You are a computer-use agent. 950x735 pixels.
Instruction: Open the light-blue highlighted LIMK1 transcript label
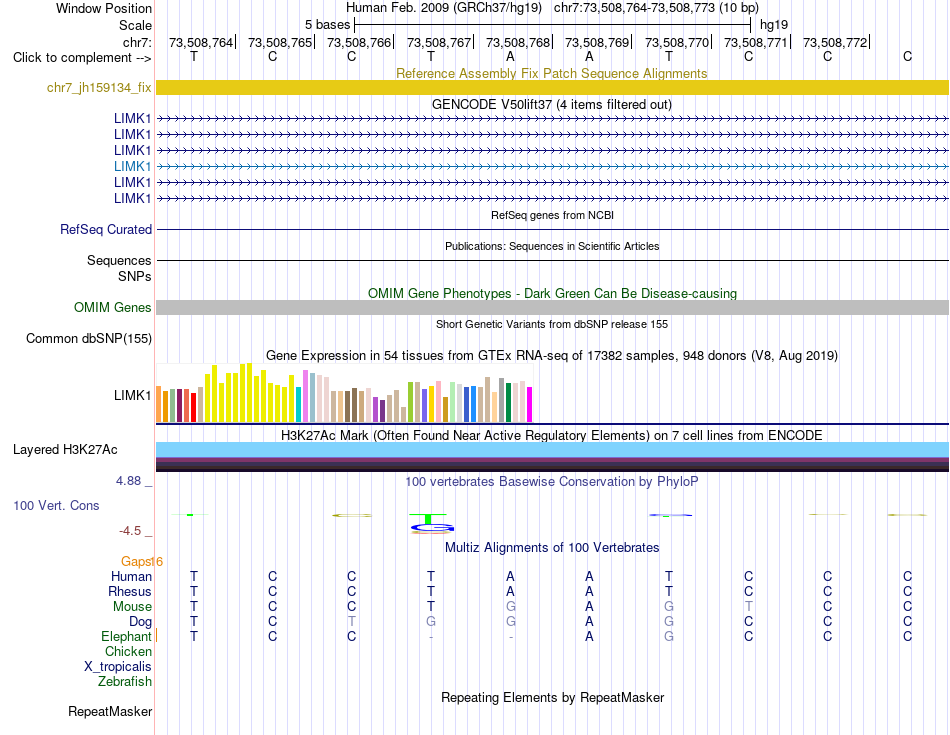click(x=132, y=166)
